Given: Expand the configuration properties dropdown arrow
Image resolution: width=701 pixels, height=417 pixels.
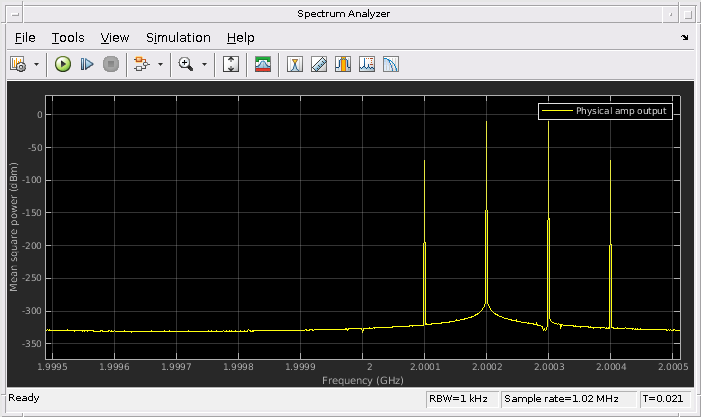Looking at the screenshot, I should (37, 64).
